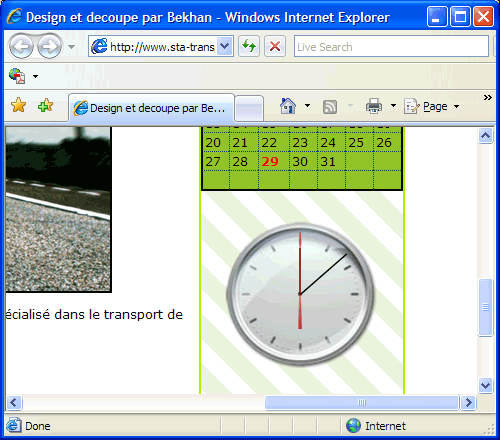Select the Design et decoupe tab
The image size is (500, 440).
pos(151,108)
